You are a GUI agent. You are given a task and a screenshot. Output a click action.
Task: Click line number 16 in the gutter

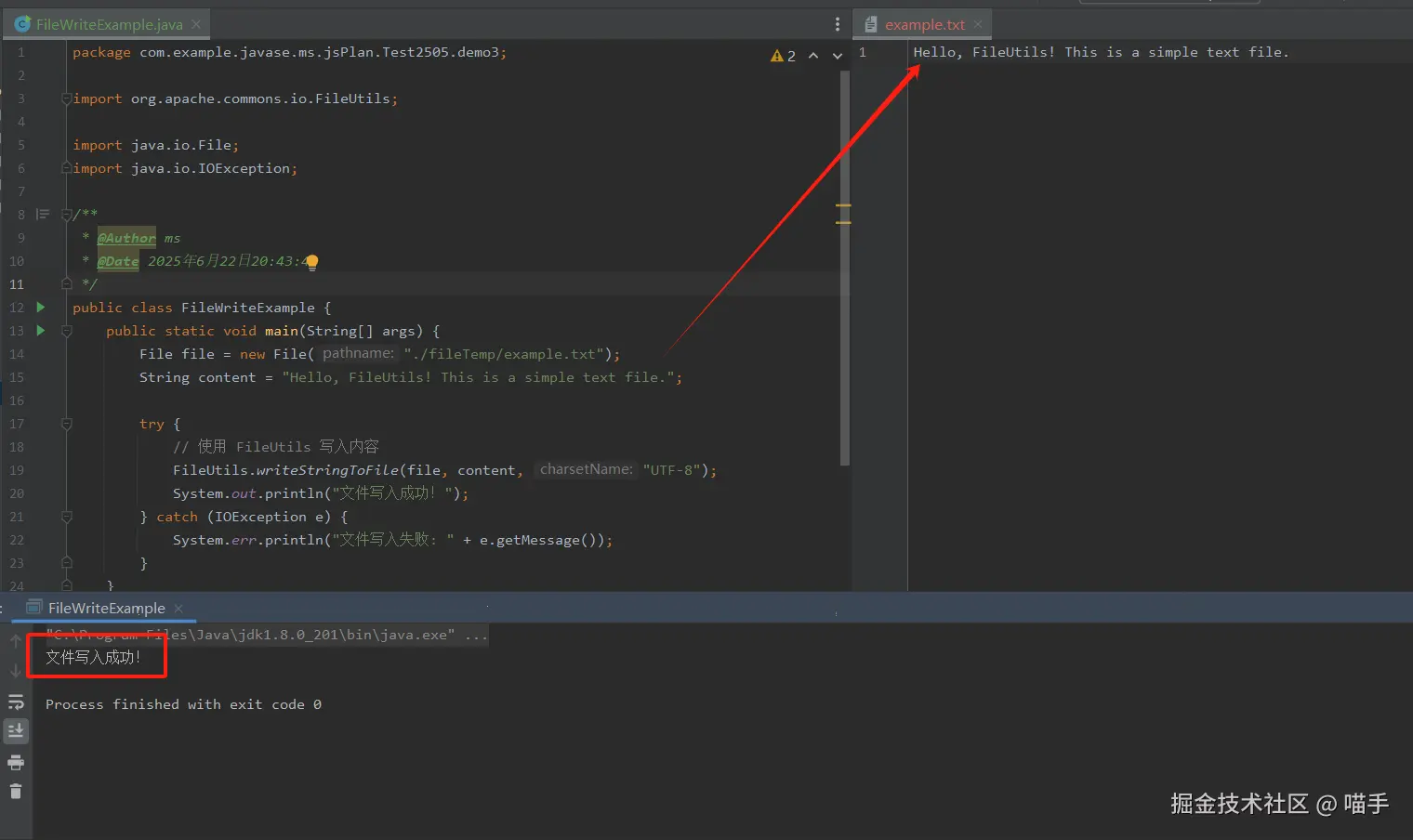pos(17,400)
